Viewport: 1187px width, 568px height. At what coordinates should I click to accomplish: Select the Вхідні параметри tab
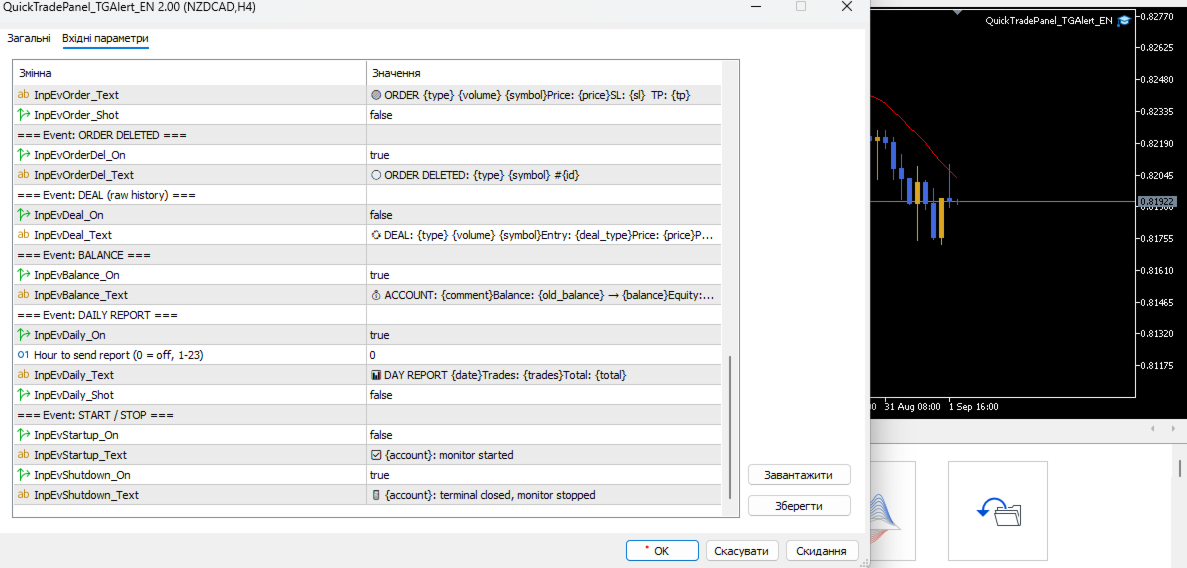(105, 38)
